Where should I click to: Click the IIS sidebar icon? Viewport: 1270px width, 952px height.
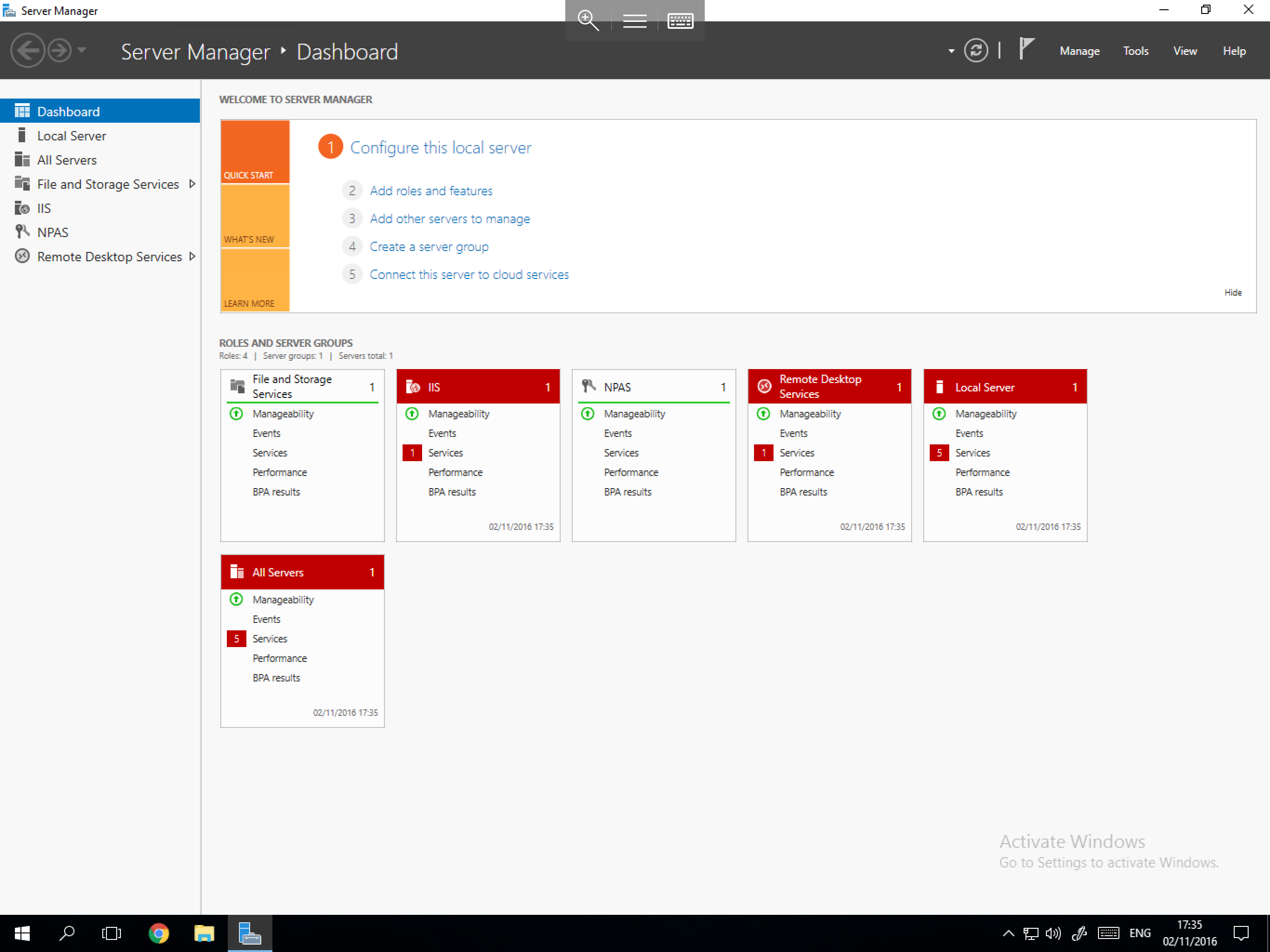click(x=22, y=208)
